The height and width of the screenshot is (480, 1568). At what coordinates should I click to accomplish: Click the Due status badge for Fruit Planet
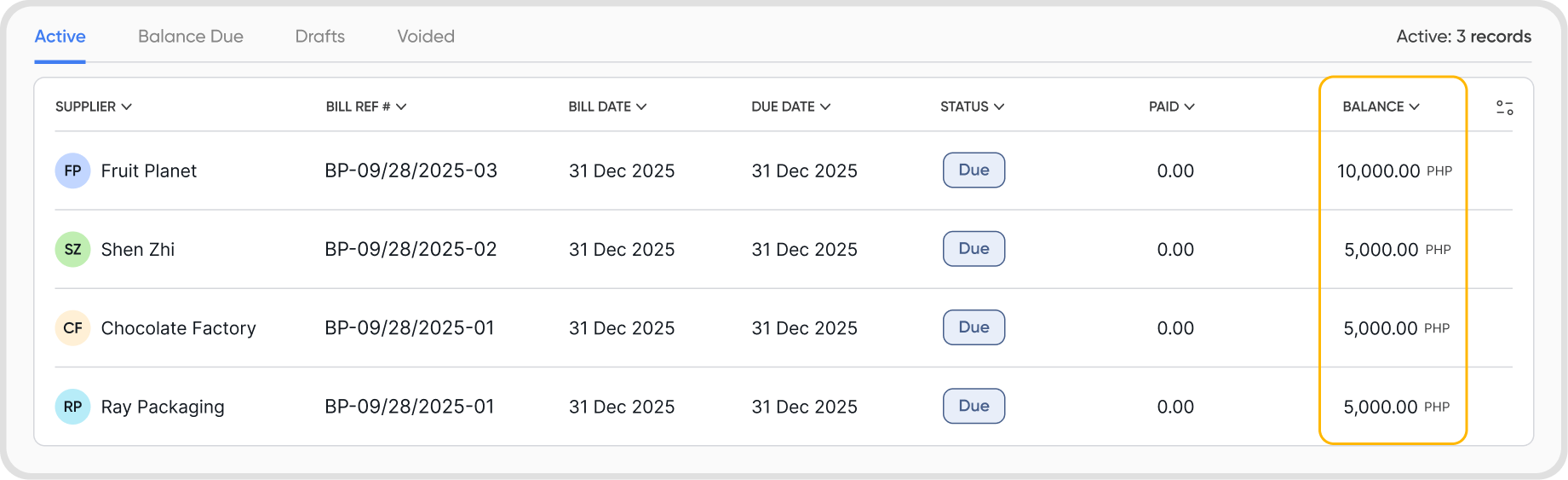(x=974, y=170)
